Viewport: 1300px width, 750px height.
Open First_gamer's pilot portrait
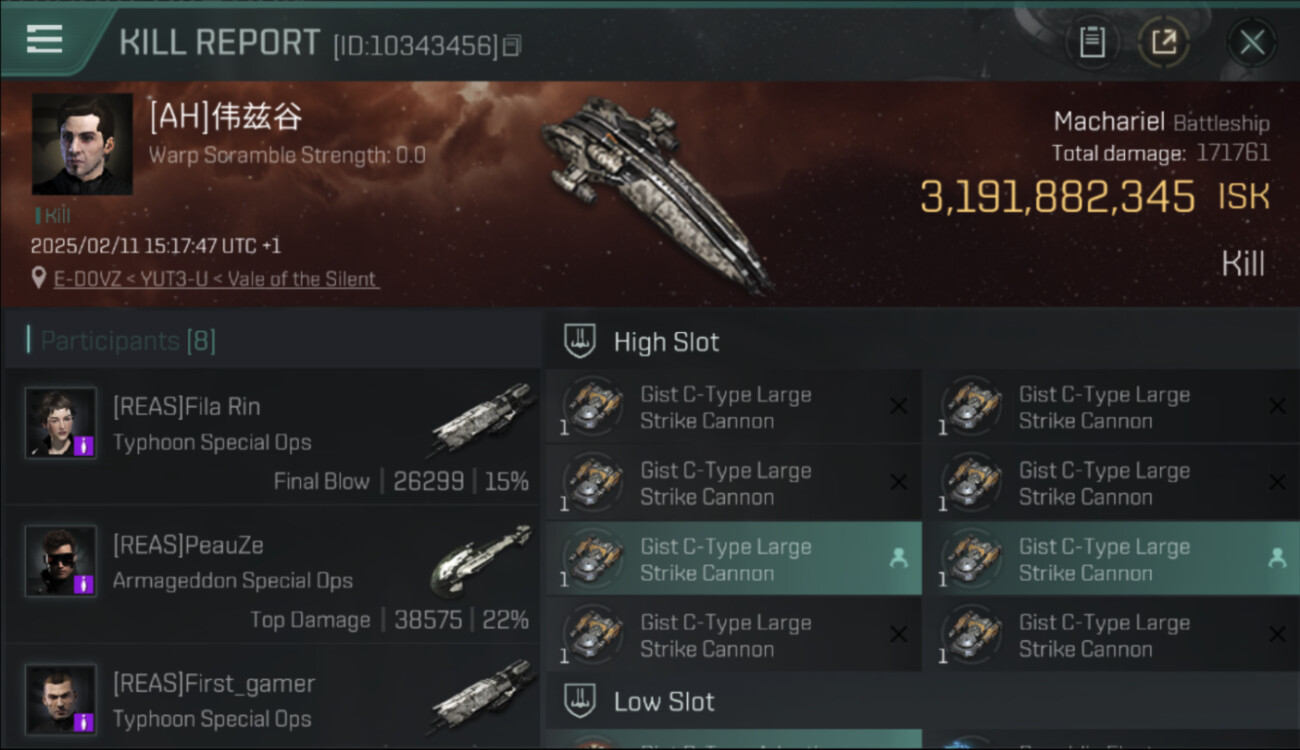[61, 699]
